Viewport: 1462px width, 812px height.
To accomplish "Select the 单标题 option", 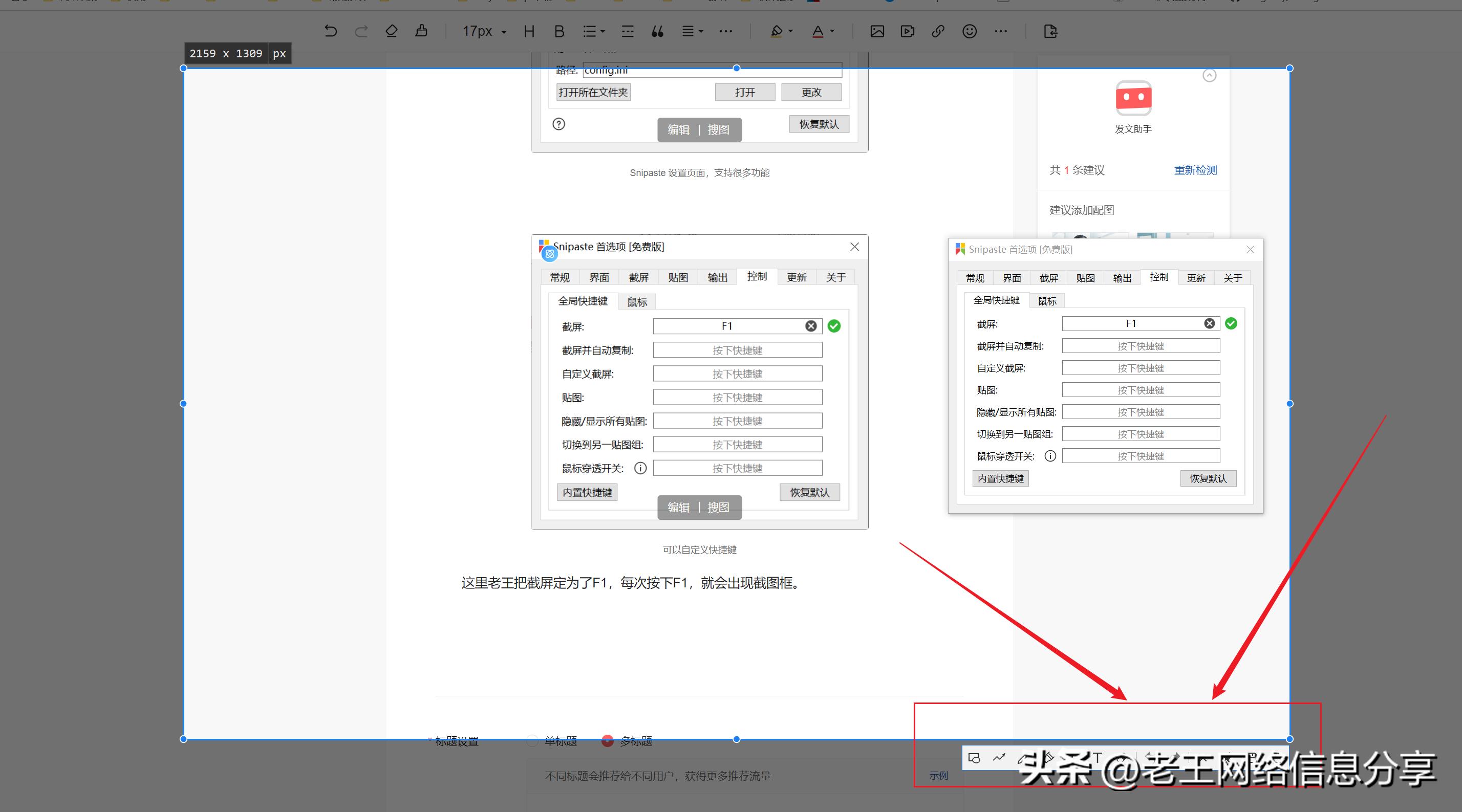I will (x=532, y=740).
